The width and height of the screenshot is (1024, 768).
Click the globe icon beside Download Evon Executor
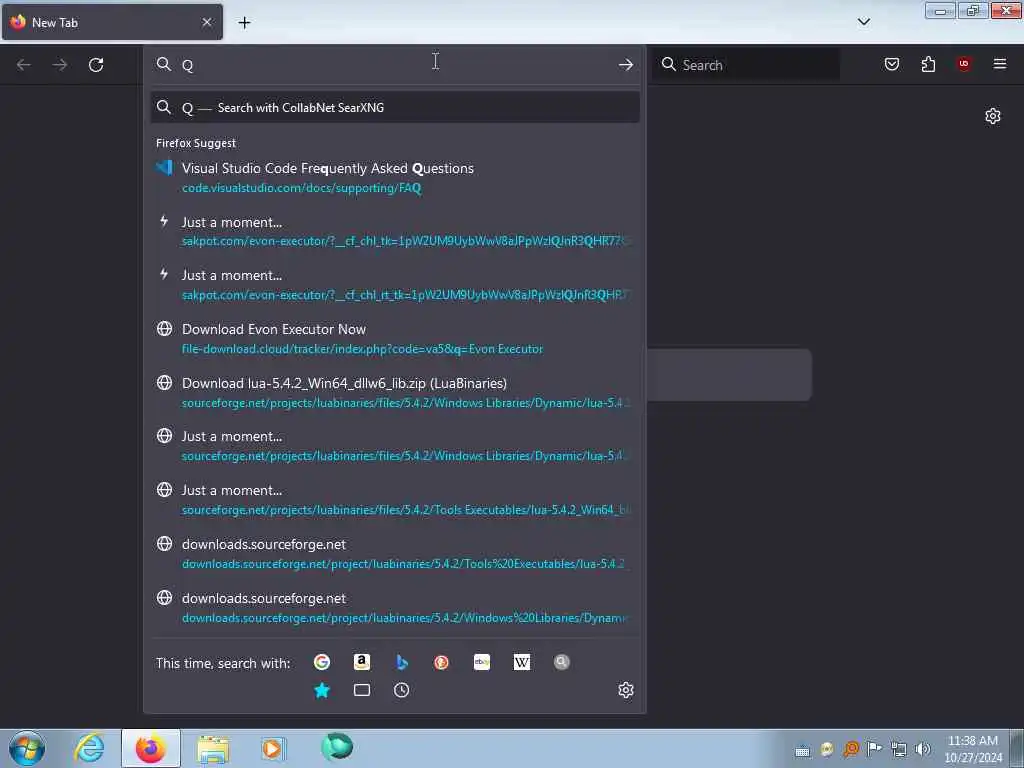(x=165, y=328)
